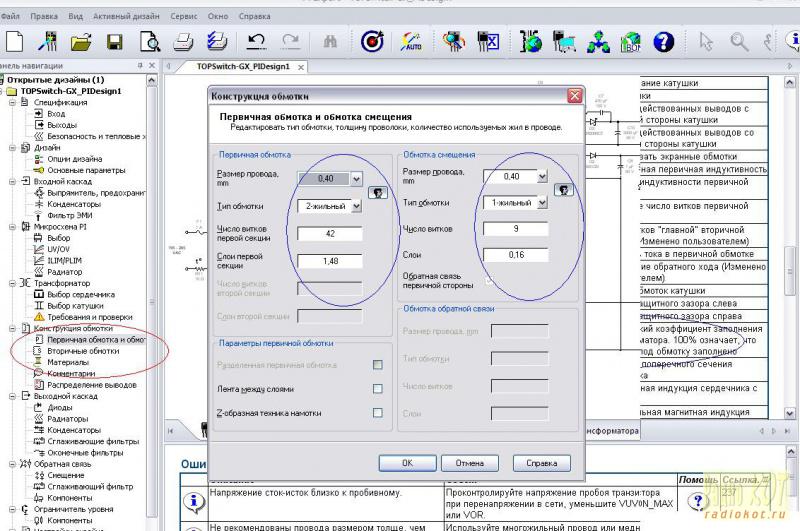The width and height of the screenshot is (800, 531).
Task: Enable the Лента между слоями checkbox
Action: [377, 389]
